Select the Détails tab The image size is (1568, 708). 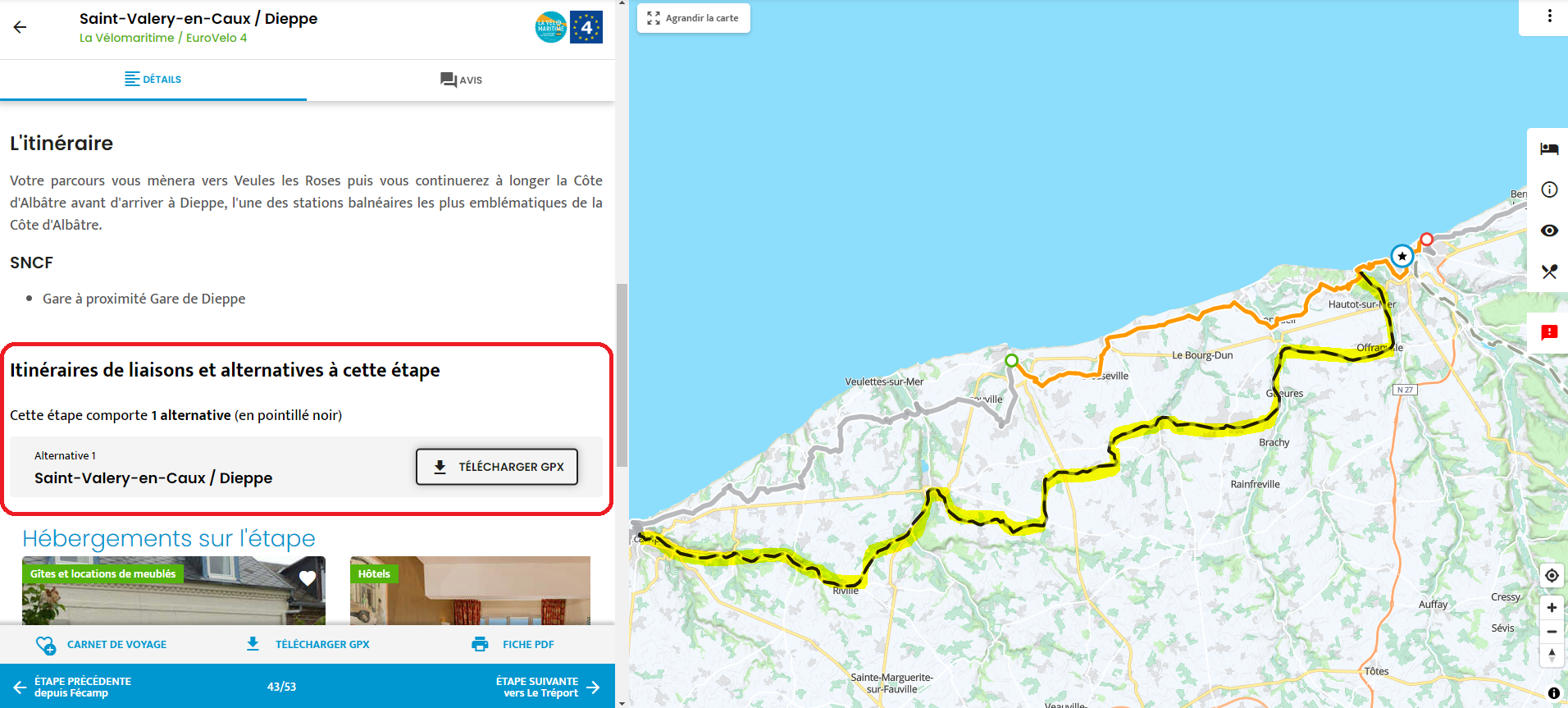click(153, 80)
